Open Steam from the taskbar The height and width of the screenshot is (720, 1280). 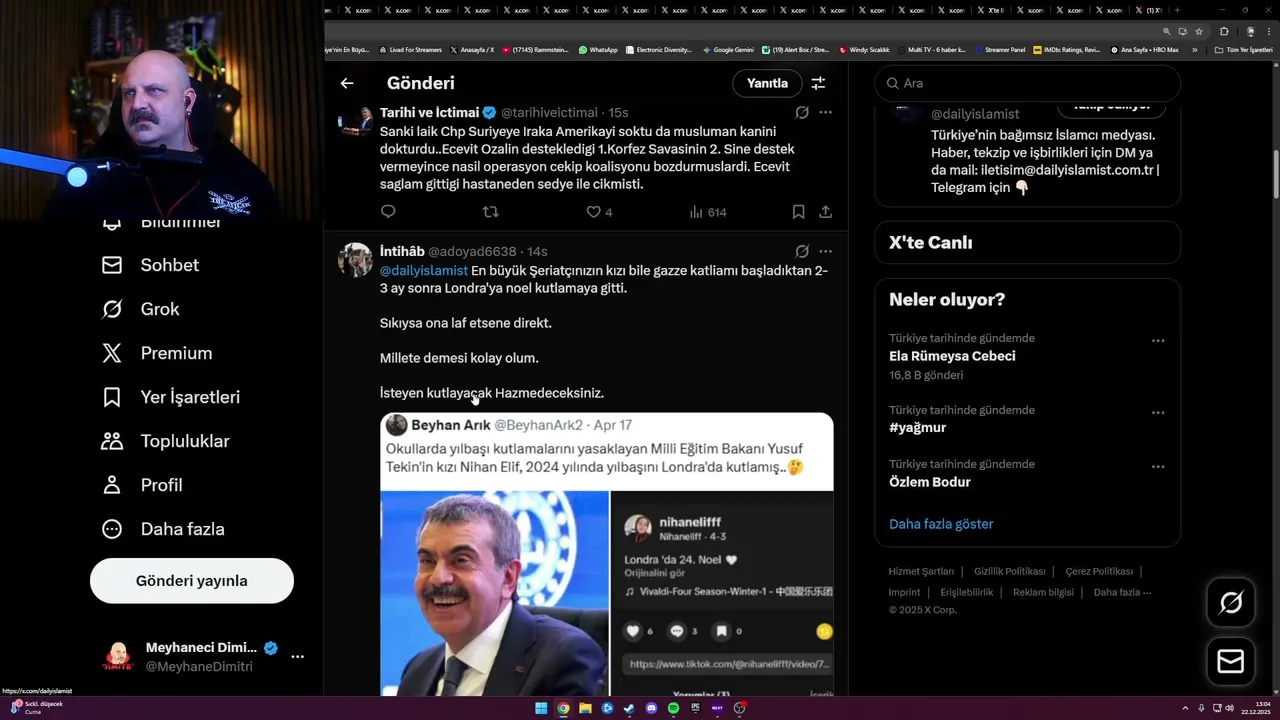point(629,708)
